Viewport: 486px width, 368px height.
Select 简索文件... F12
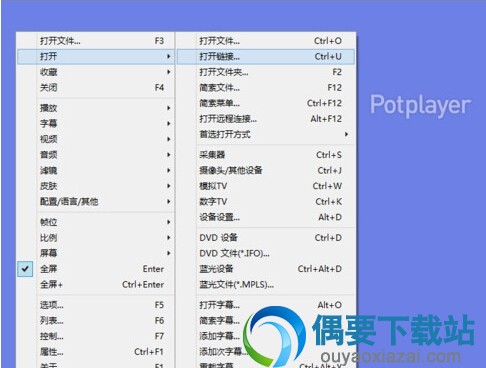(x=265, y=88)
